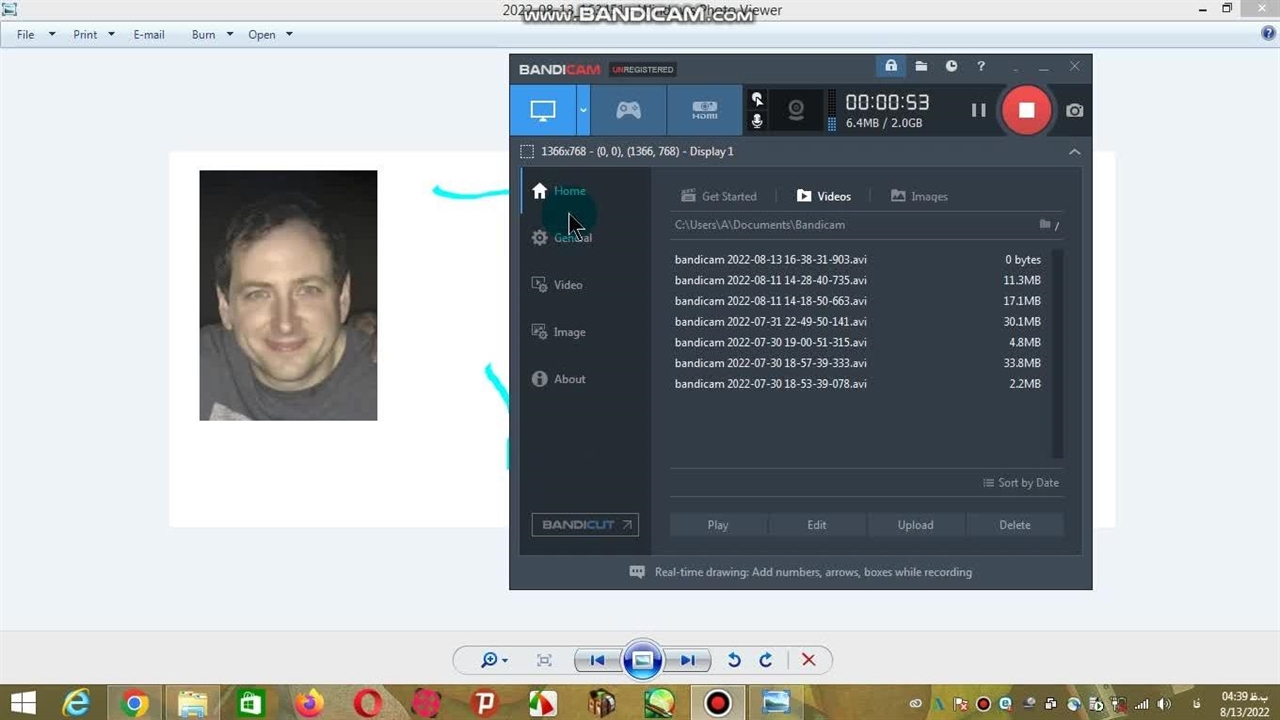1280x720 pixels.
Task: Select bandicam 2022-07-31 22-49-50-141.avi file
Action: [x=770, y=322]
